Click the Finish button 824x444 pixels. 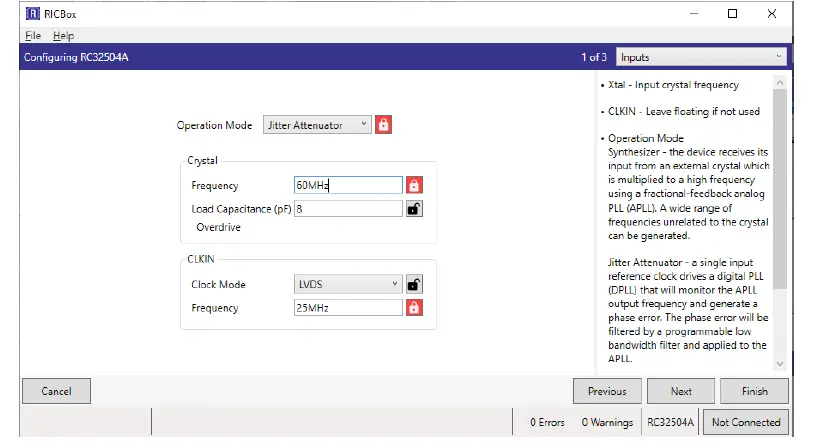coord(754,391)
